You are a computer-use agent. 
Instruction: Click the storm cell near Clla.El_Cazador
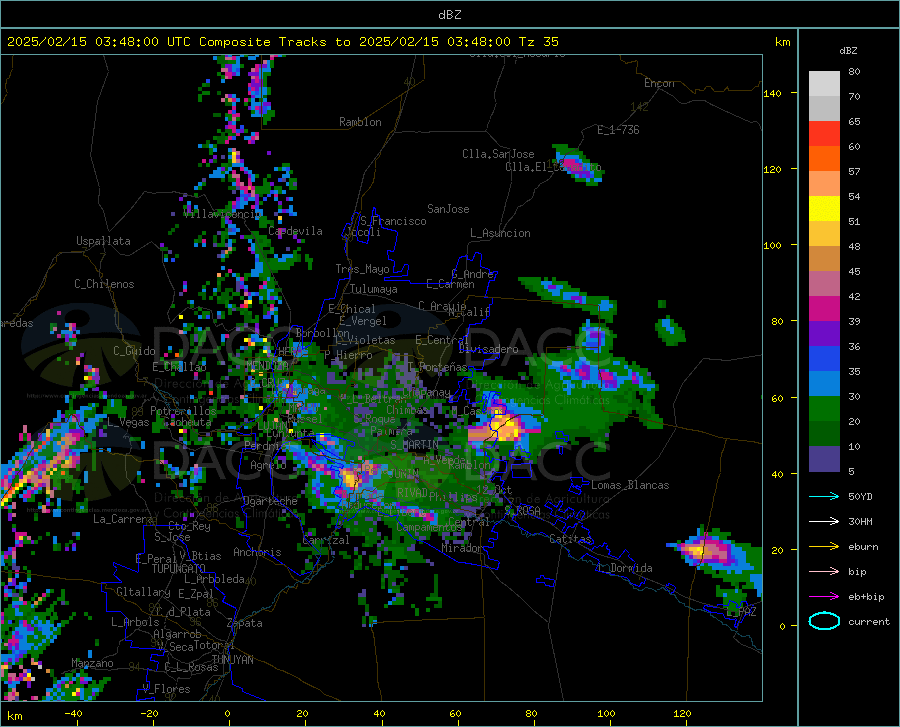577,166
